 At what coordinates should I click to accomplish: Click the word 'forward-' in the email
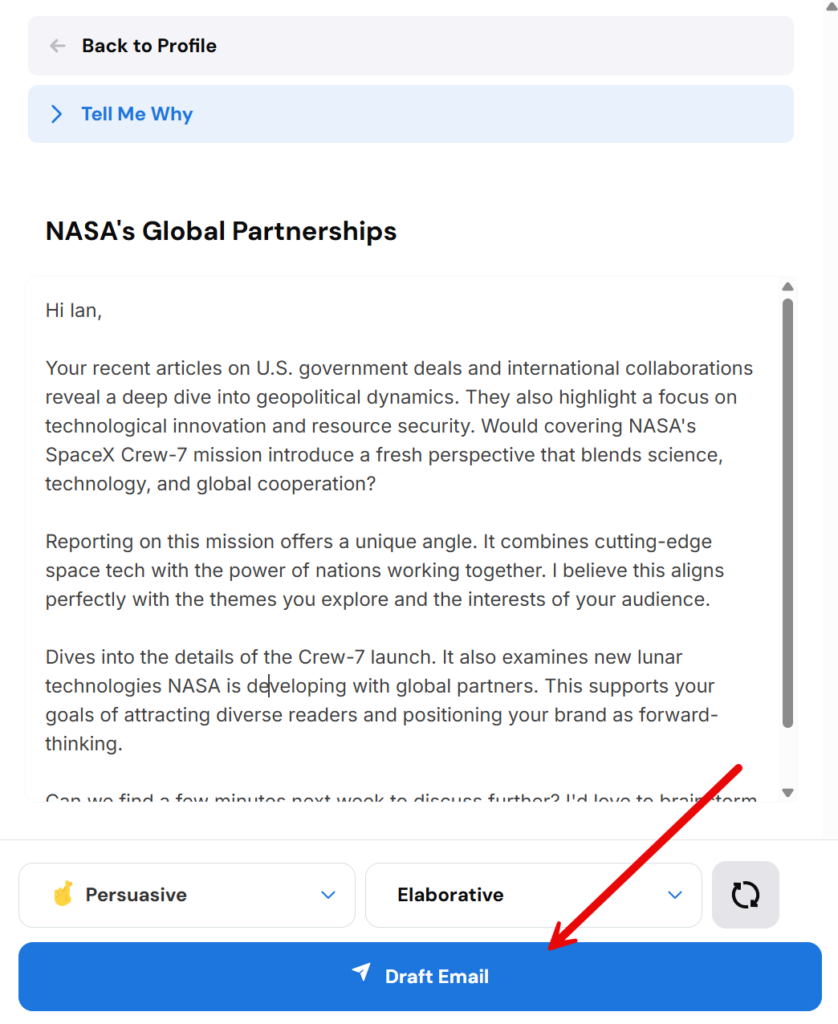tap(679, 714)
